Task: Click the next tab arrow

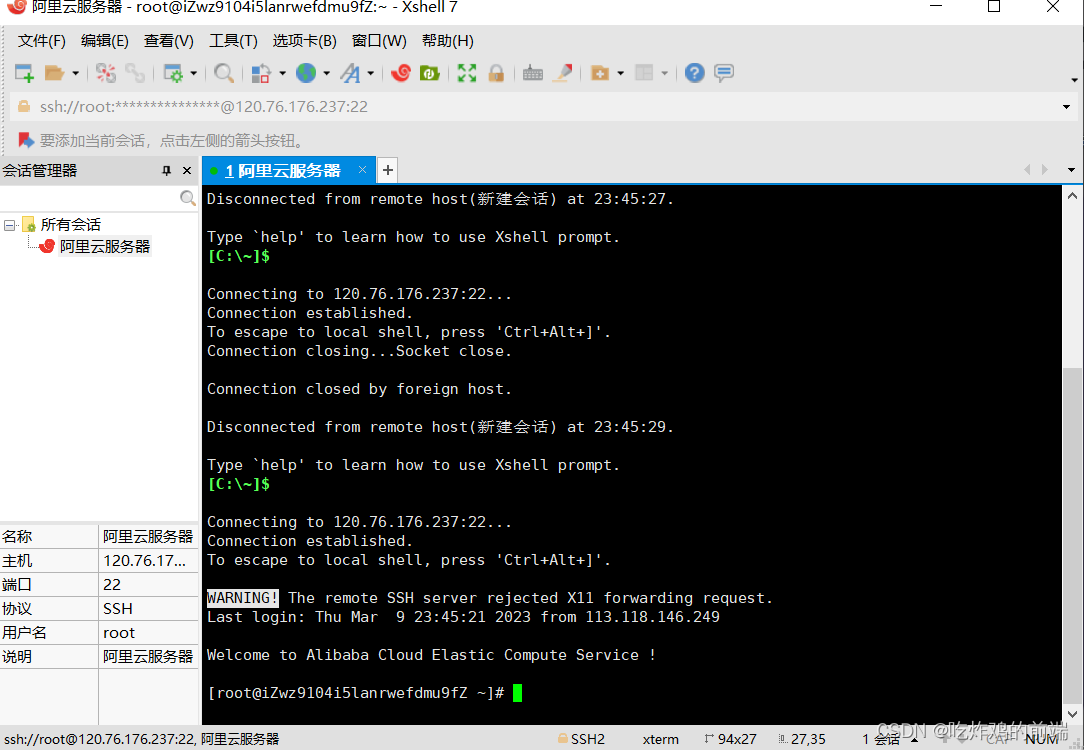Action: [x=1045, y=169]
